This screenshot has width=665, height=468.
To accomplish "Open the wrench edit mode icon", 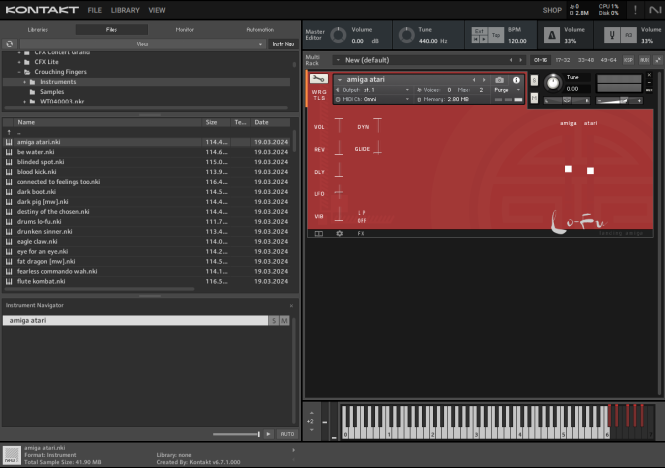I will pos(319,79).
